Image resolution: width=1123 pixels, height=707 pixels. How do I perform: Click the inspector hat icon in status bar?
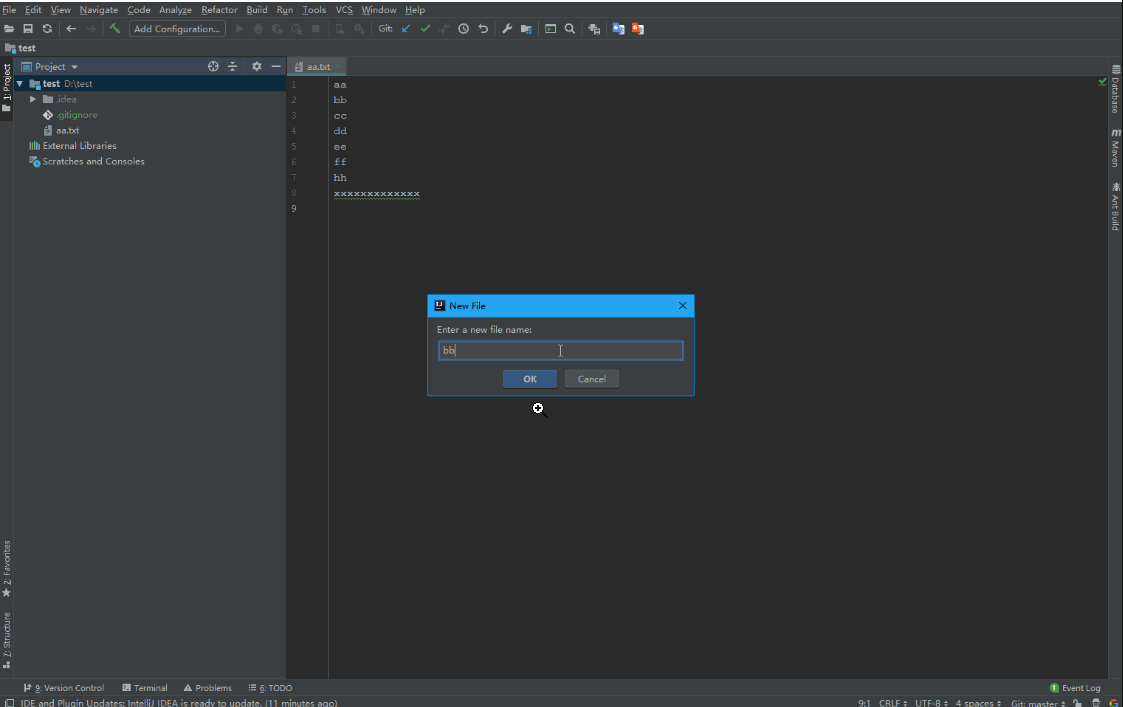click(x=1096, y=703)
